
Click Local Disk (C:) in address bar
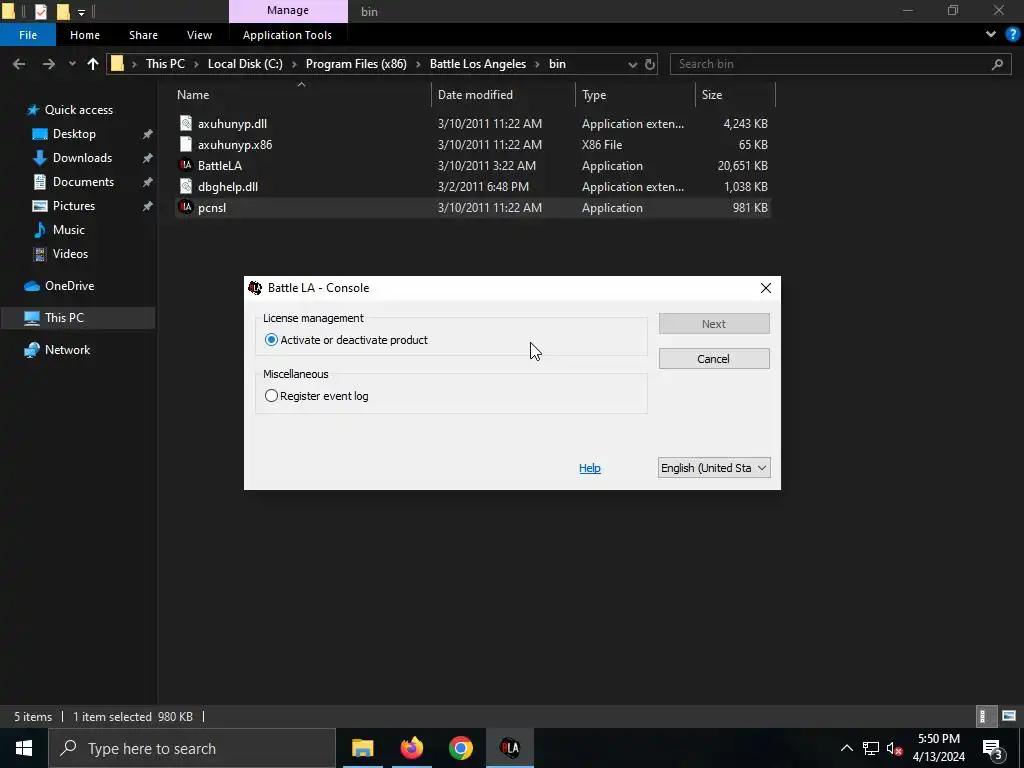coord(245,64)
